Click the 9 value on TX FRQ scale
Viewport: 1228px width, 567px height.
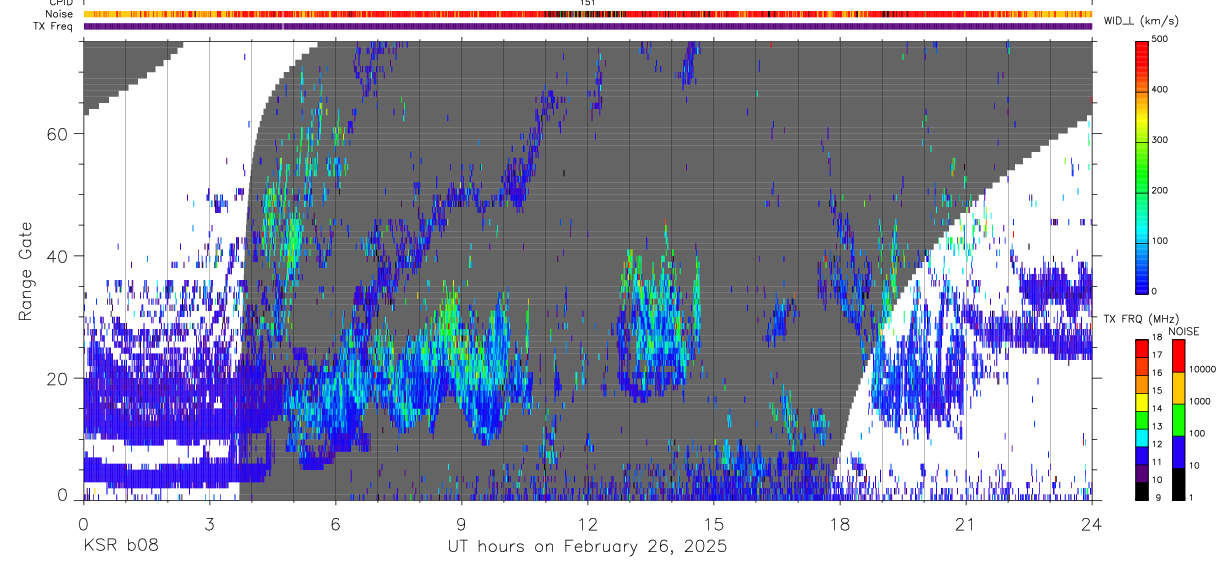pos(1158,498)
